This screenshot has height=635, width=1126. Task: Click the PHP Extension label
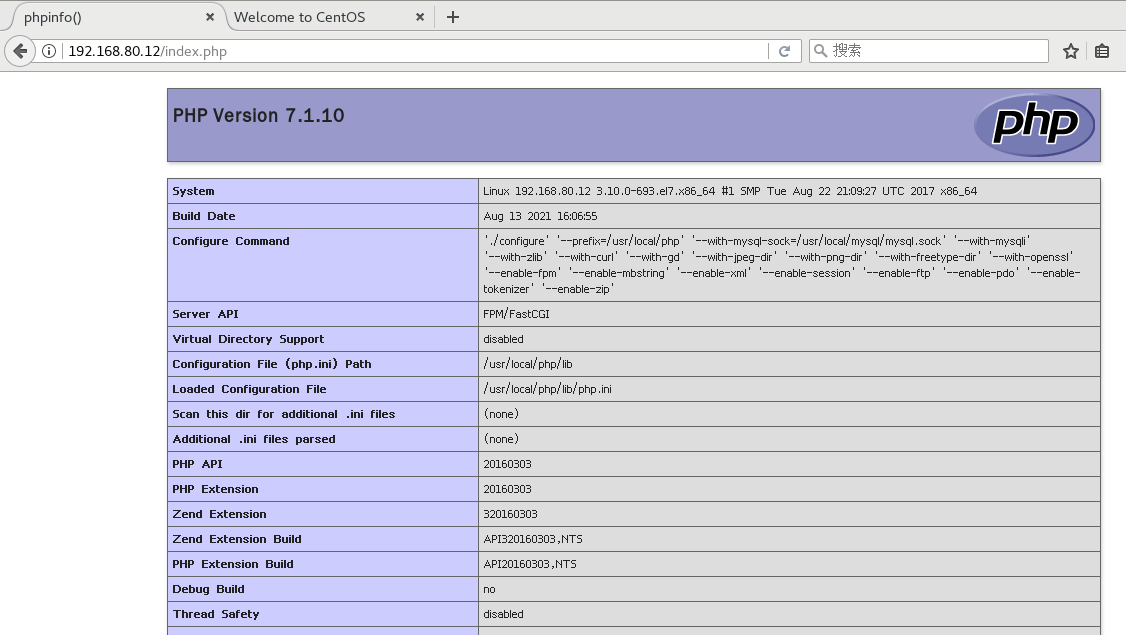pos(215,489)
